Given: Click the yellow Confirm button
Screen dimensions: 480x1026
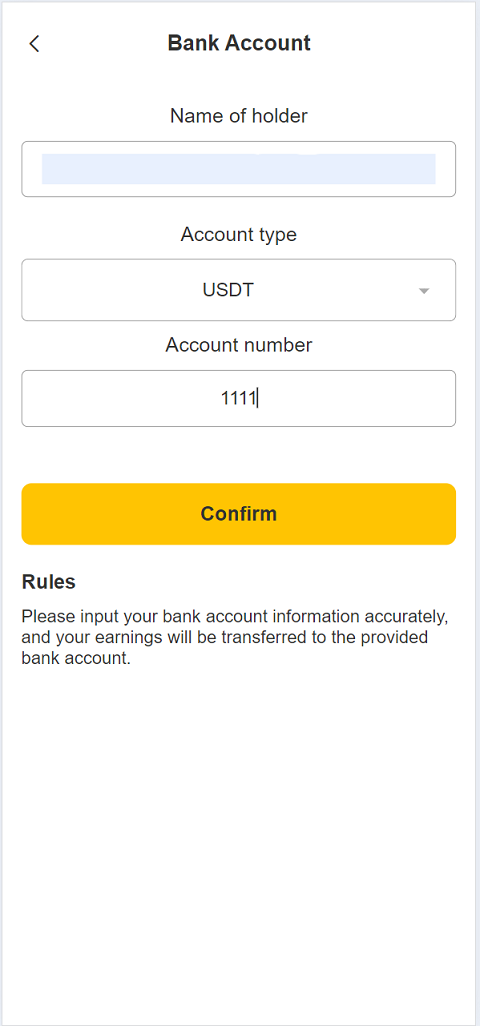Looking at the screenshot, I should [x=239, y=514].
